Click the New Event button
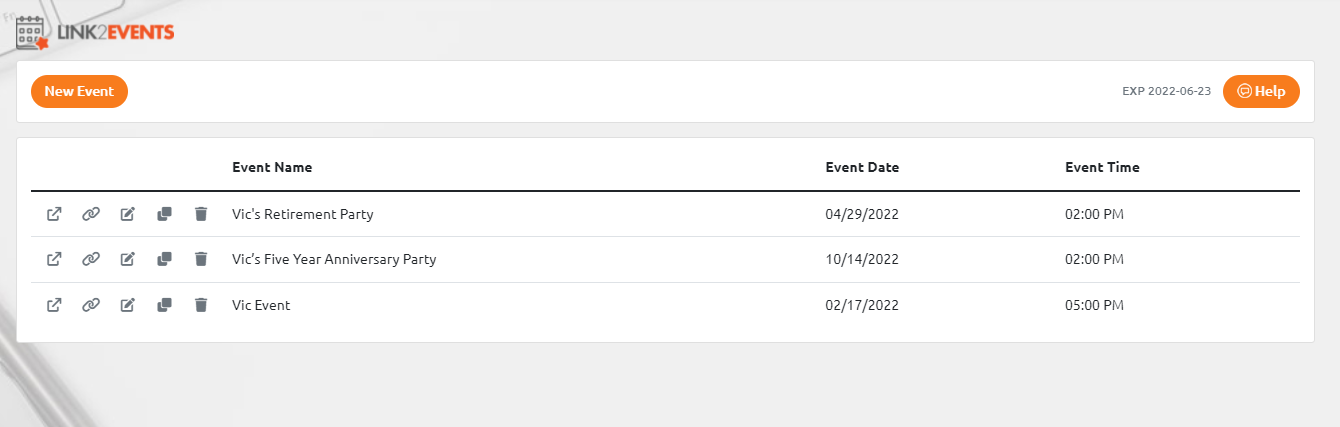This screenshot has width=1340, height=427. click(79, 91)
